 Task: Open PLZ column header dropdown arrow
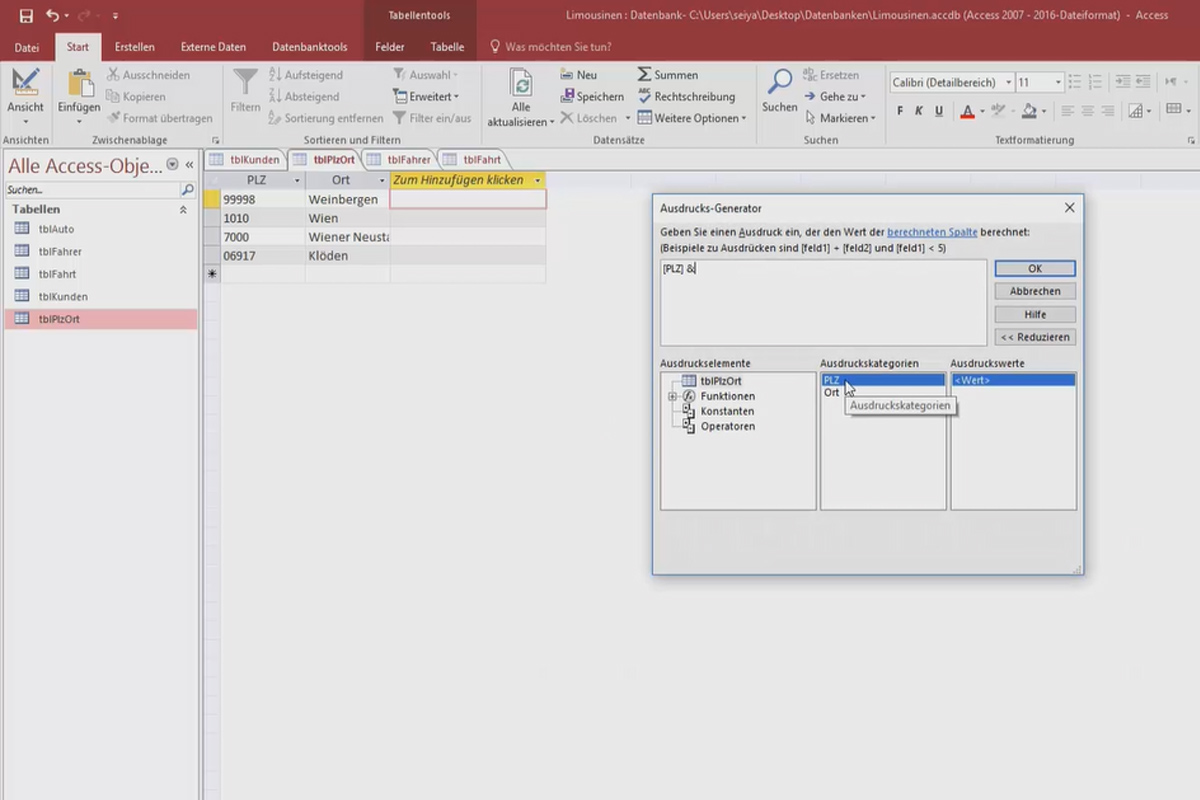(x=297, y=181)
